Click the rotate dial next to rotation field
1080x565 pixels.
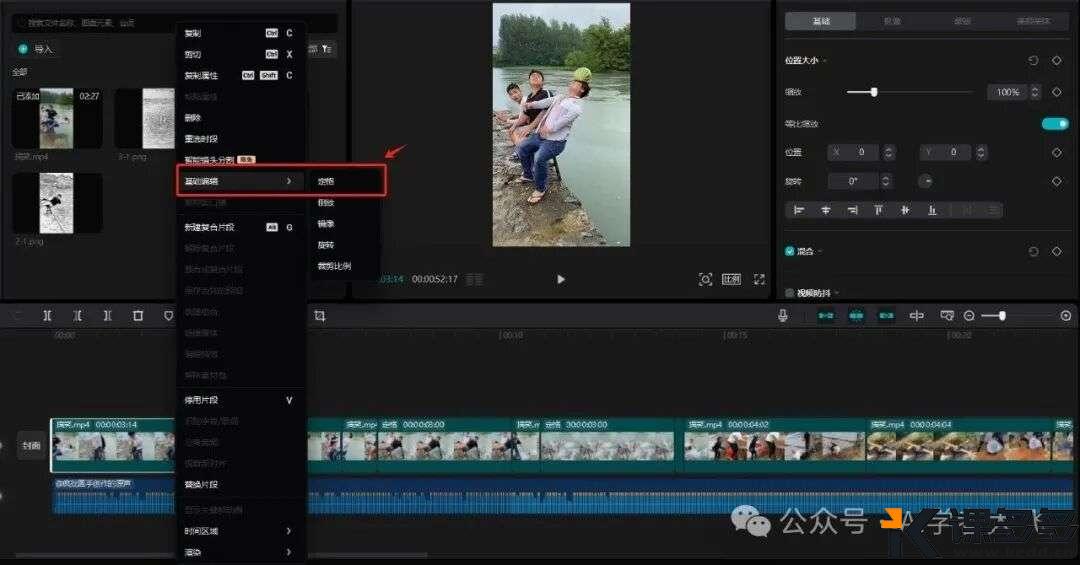coord(925,181)
